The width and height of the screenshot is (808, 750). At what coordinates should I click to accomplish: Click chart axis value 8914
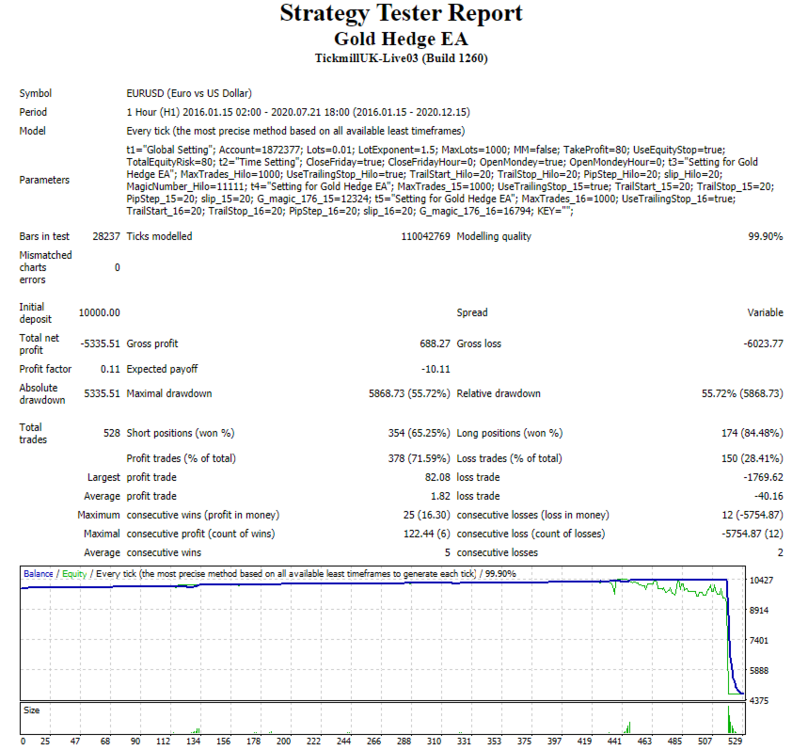click(x=759, y=610)
